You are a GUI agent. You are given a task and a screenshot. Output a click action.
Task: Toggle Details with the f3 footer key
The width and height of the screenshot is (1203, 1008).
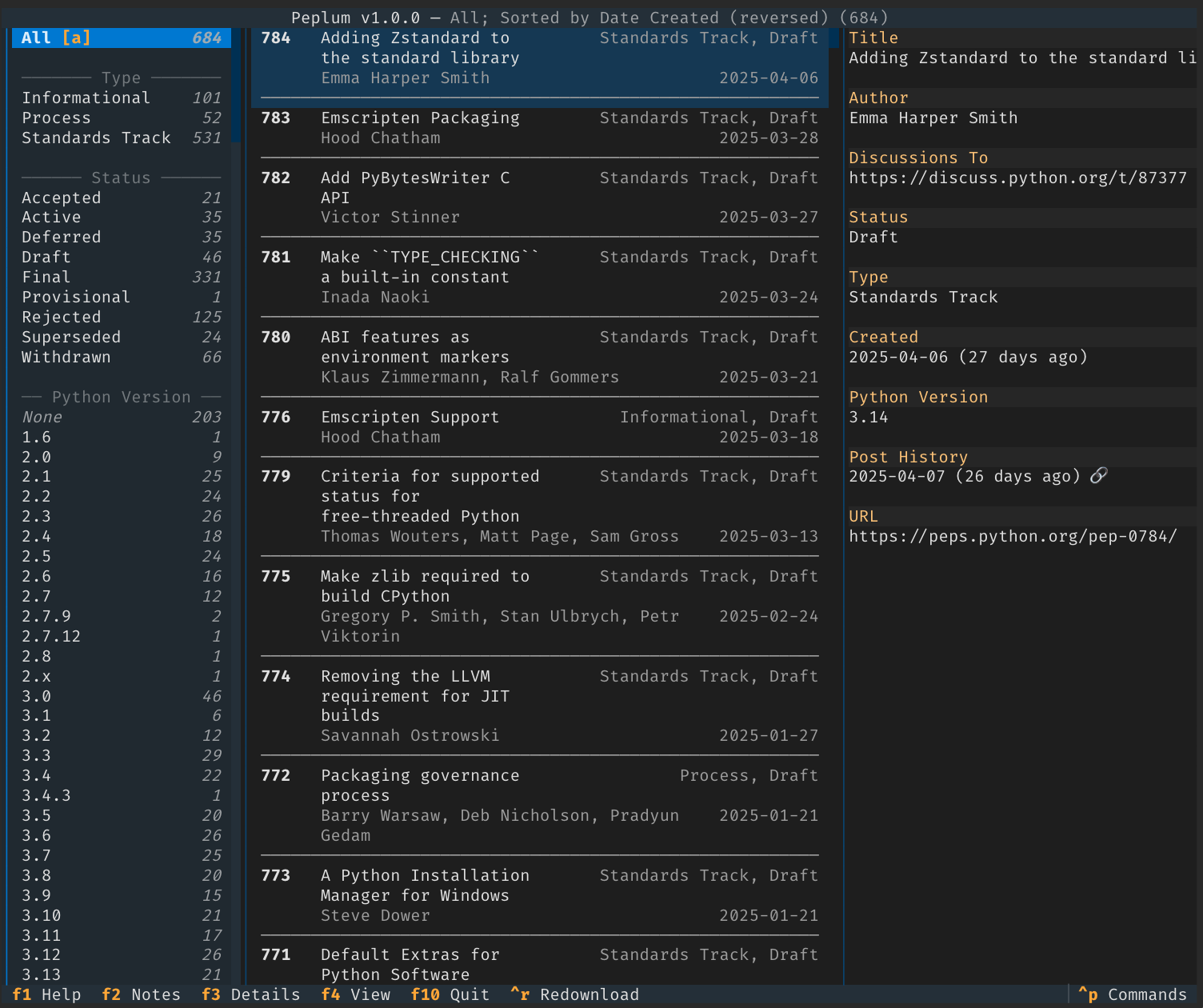(250, 994)
